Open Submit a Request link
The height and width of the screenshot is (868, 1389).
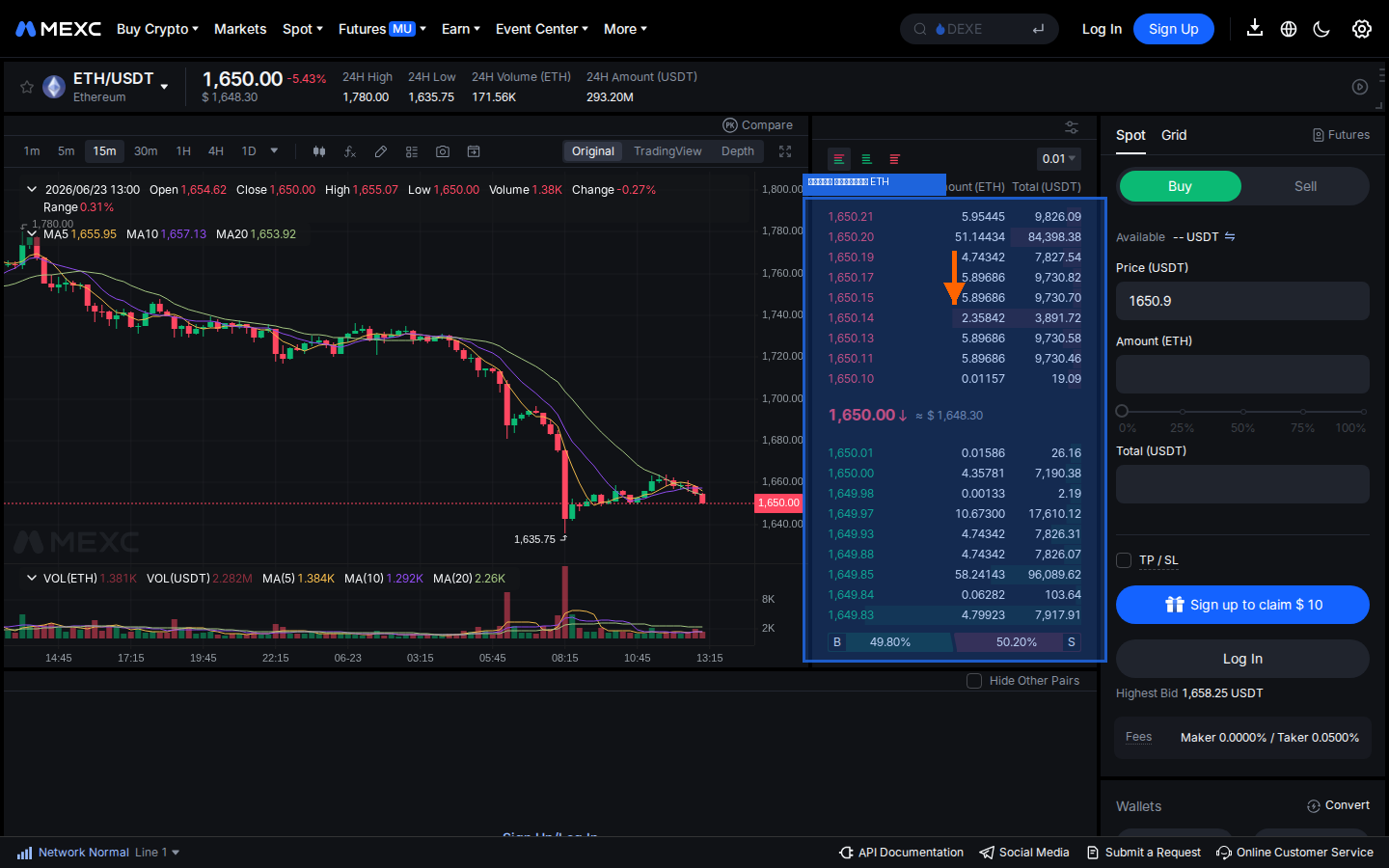coord(1143,853)
